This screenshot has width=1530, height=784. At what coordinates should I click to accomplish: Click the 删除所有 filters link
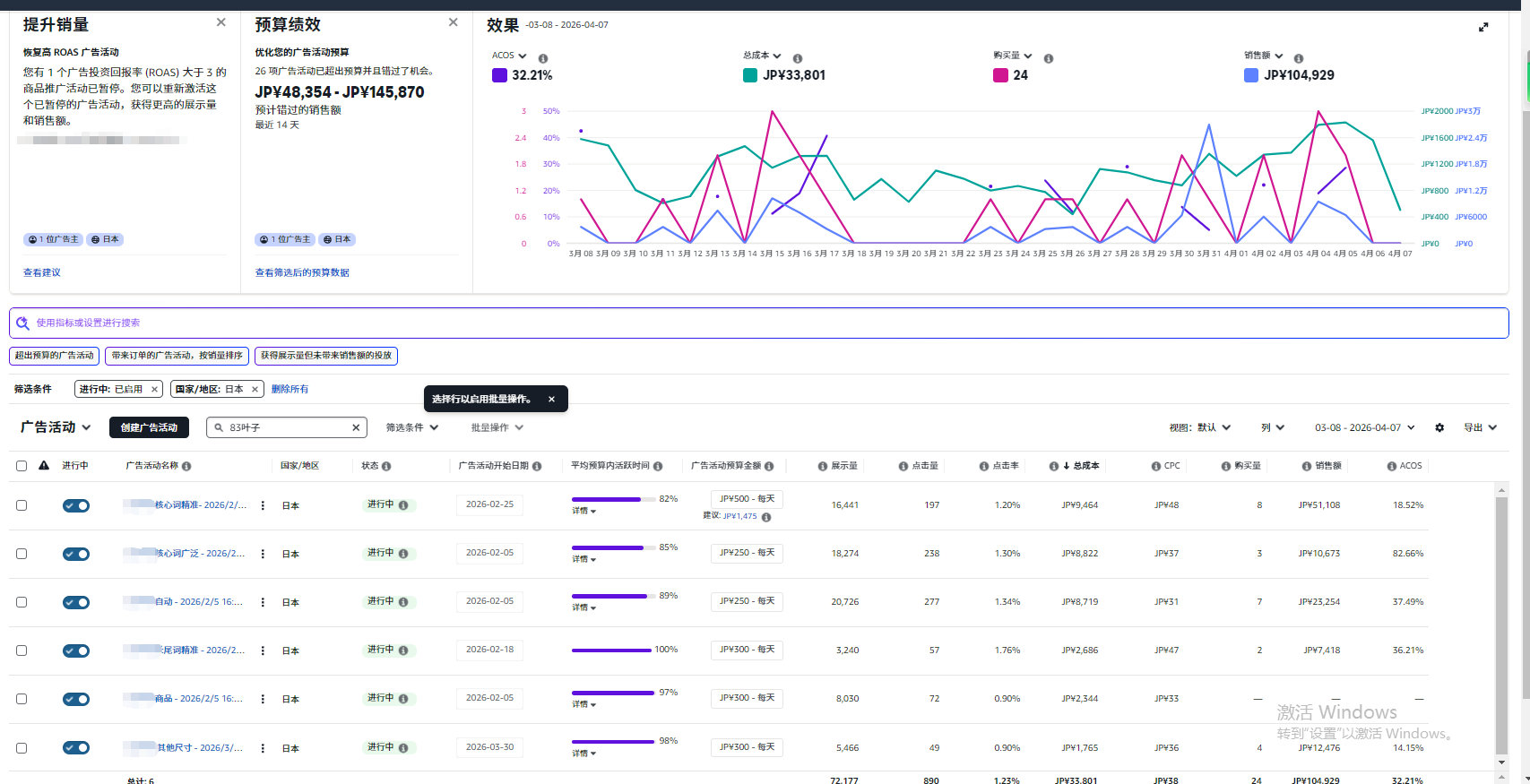click(x=290, y=389)
